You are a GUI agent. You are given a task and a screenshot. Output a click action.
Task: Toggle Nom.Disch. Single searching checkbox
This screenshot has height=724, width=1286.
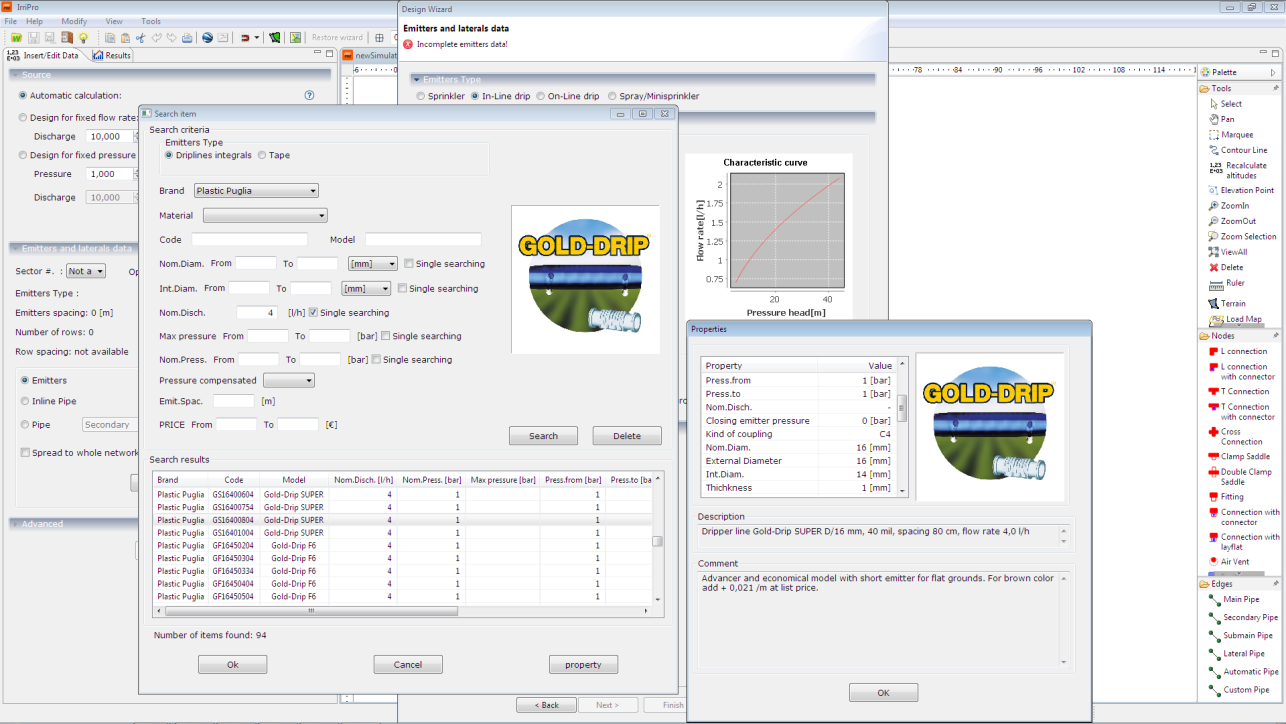pos(313,313)
